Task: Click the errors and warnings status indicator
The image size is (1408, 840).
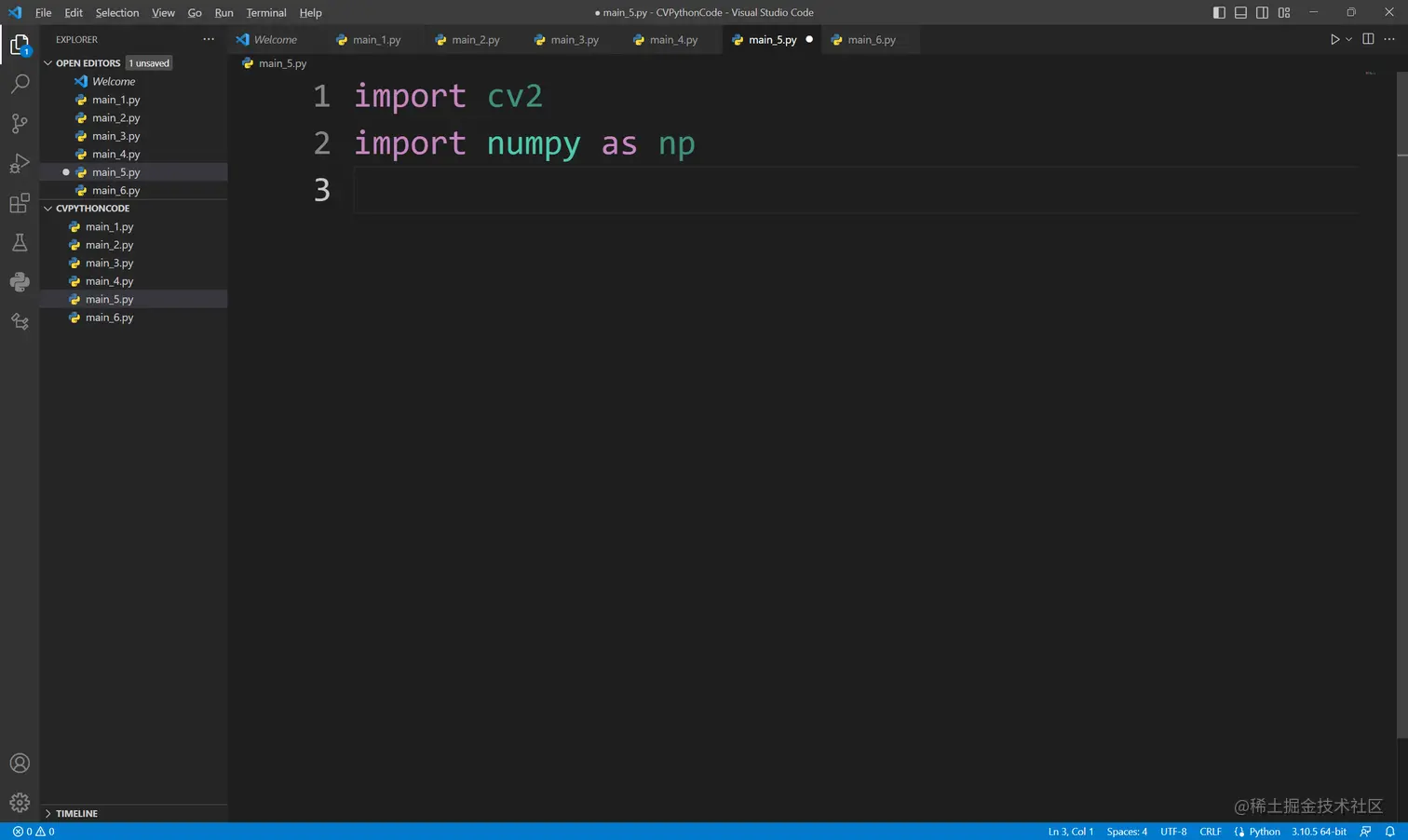Action: tap(34, 832)
